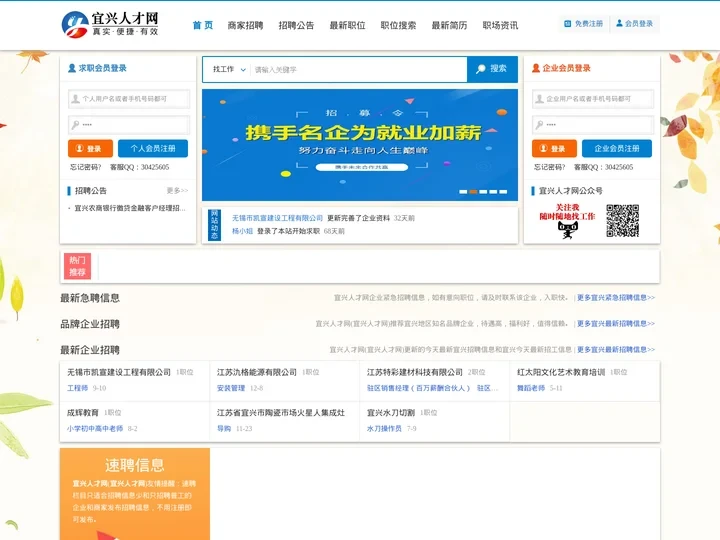This screenshot has height=540, width=720.
Task: Click the 免费注册 link in the header
Action: [x=584, y=23]
